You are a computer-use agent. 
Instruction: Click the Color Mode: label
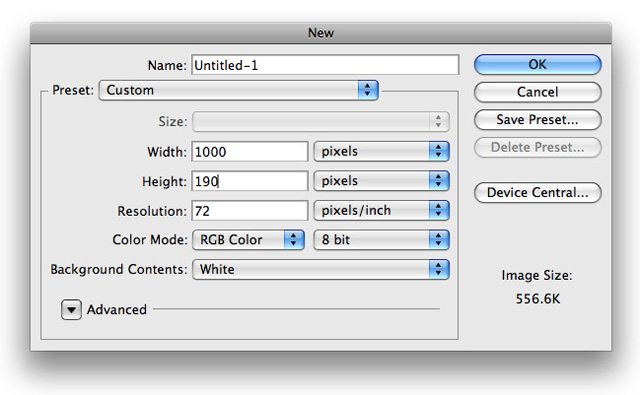[x=150, y=240]
